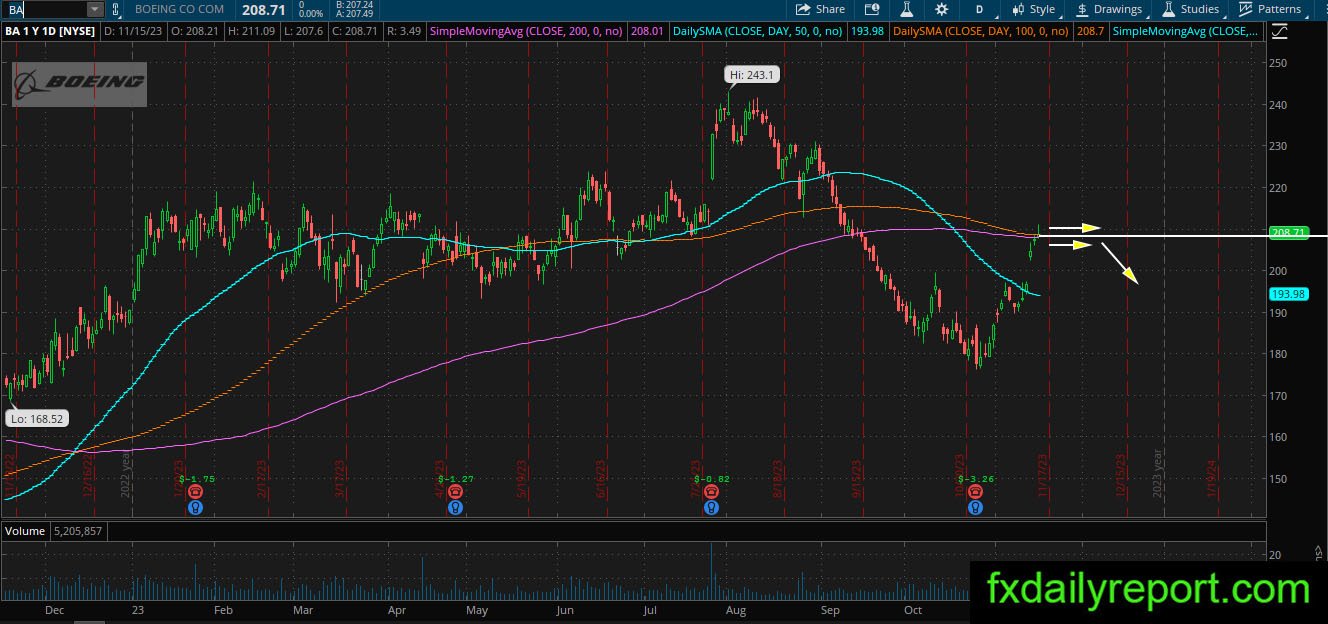
Task: Click the red earnings phone icon at $-3.26
Action: coord(975,491)
